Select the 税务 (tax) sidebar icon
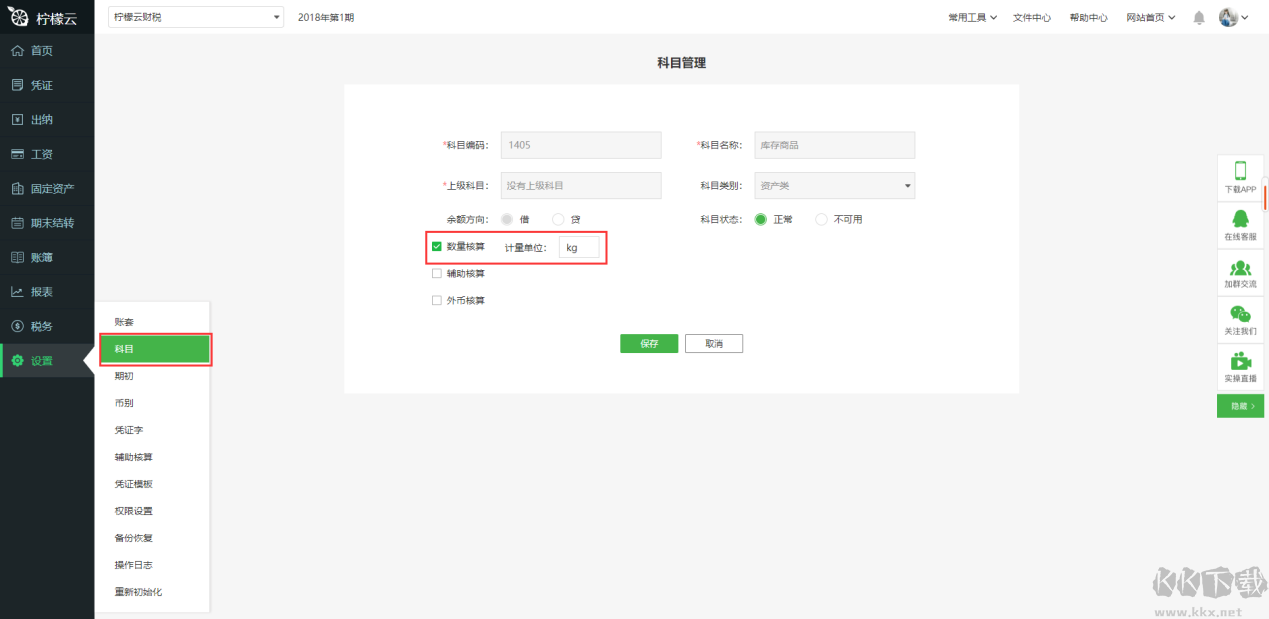This screenshot has height=619, width=1269. tap(36, 325)
